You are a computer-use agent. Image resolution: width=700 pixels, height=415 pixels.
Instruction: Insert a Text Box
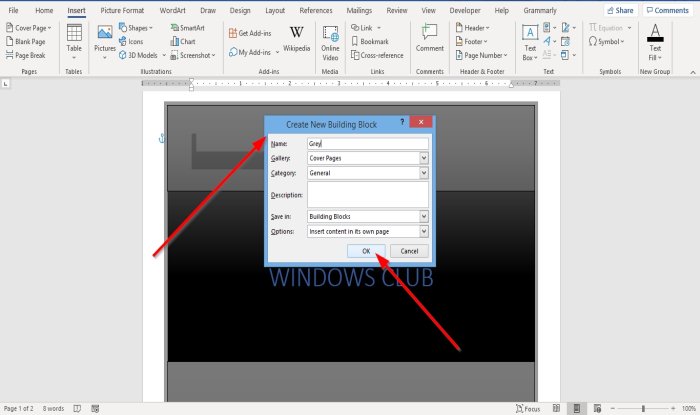(530, 42)
